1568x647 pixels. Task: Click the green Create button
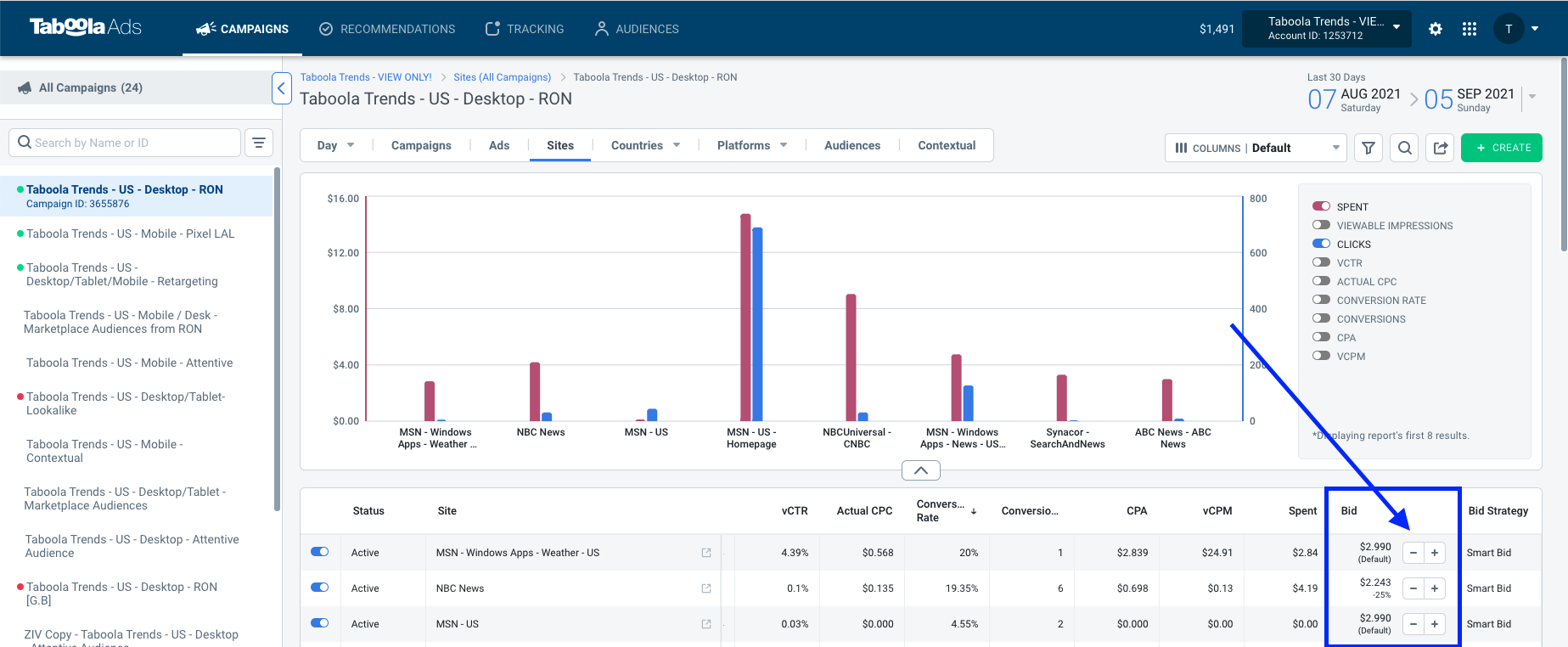tap(1502, 148)
